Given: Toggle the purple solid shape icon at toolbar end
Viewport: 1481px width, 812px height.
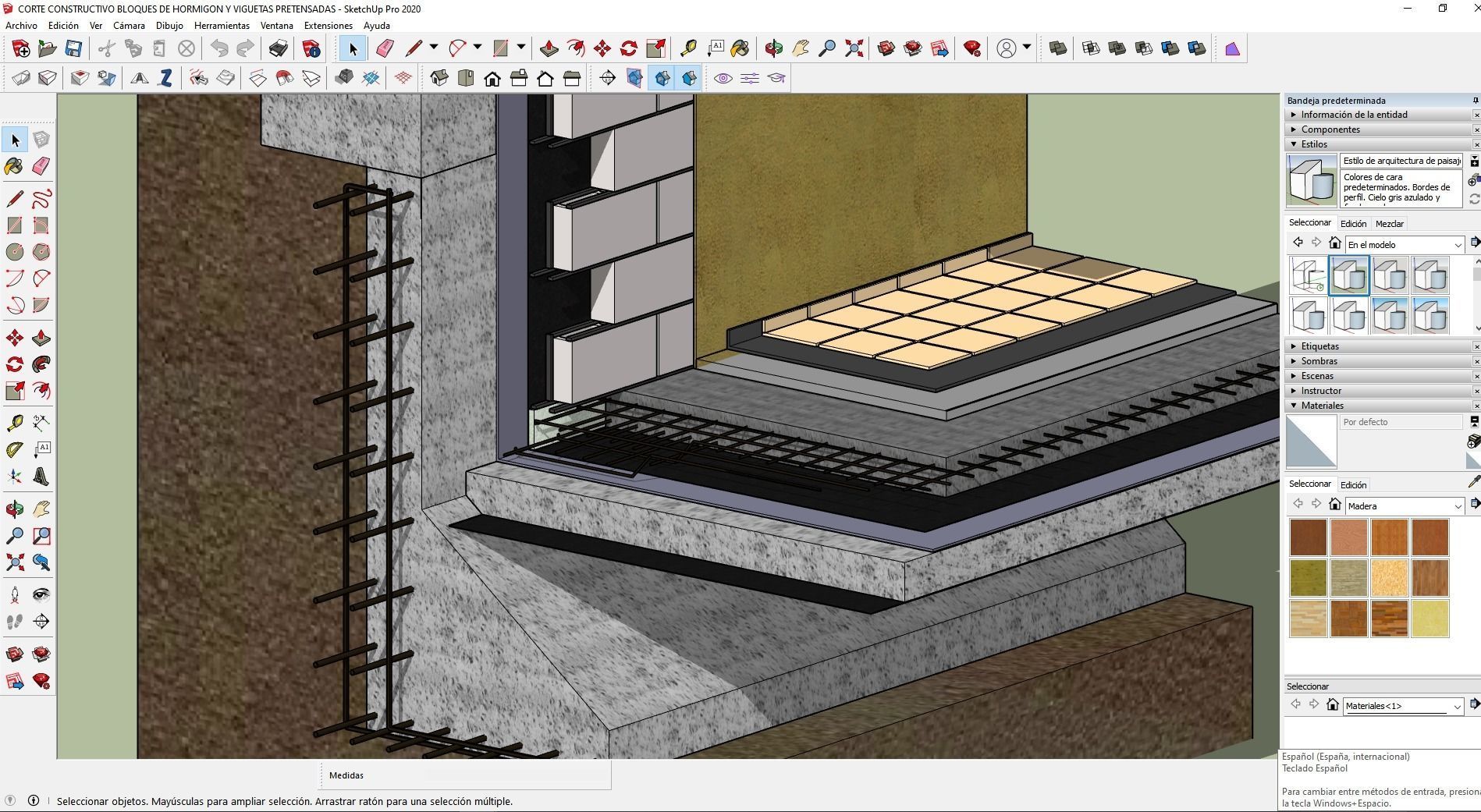Looking at the screenshot, I should pyautogui.click(x=1232, y=48).
